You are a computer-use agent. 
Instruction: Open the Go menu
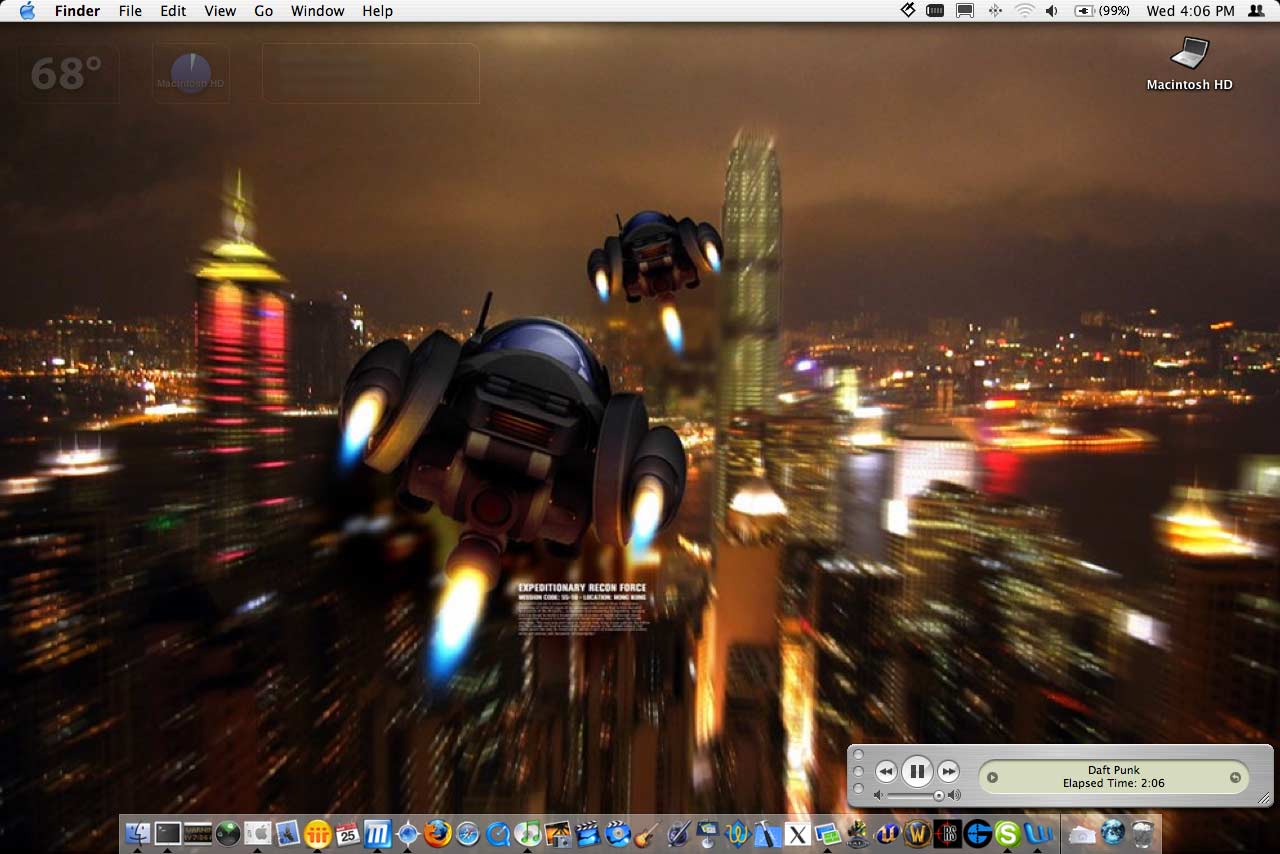point(264,11)
